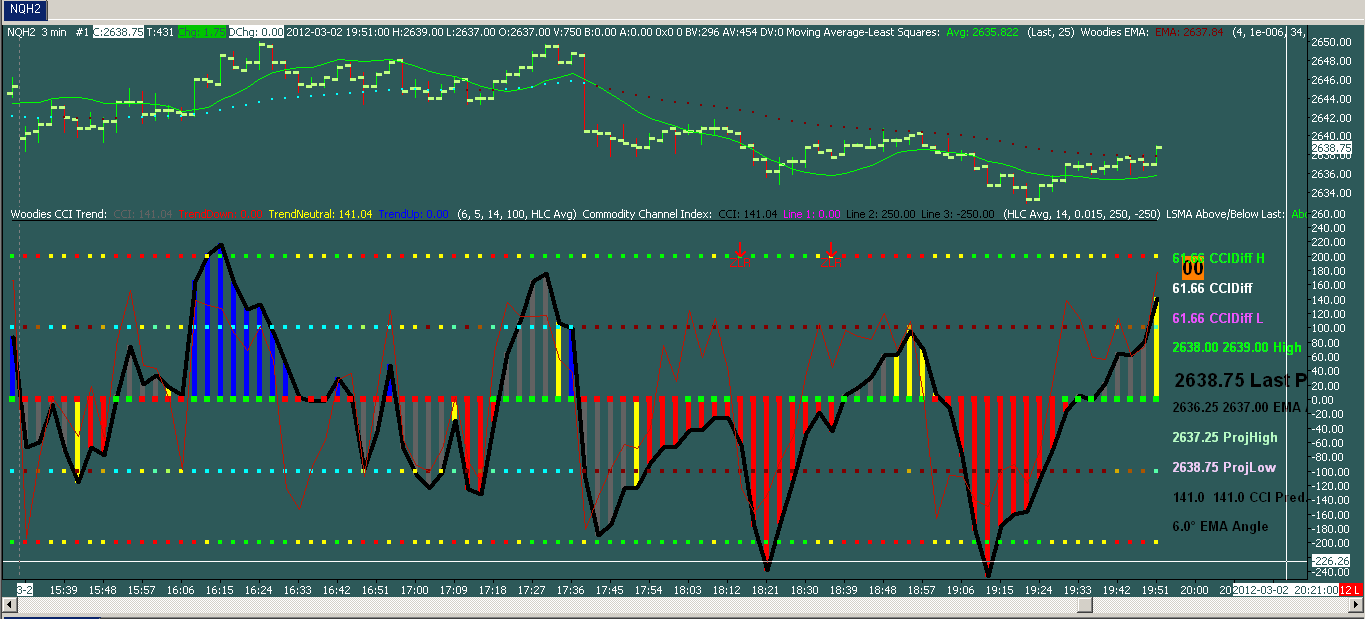This screenshot has height=619, width=1366.
Task: Click the scrollbar left arrow button
Action: pos(8,605)
